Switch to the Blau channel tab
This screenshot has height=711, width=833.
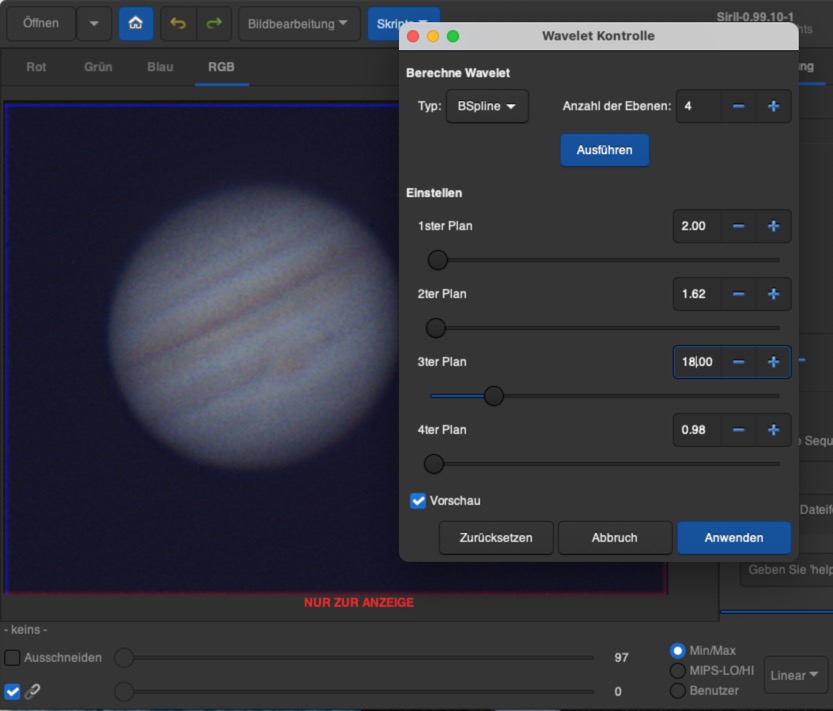(x=160, y=67)
